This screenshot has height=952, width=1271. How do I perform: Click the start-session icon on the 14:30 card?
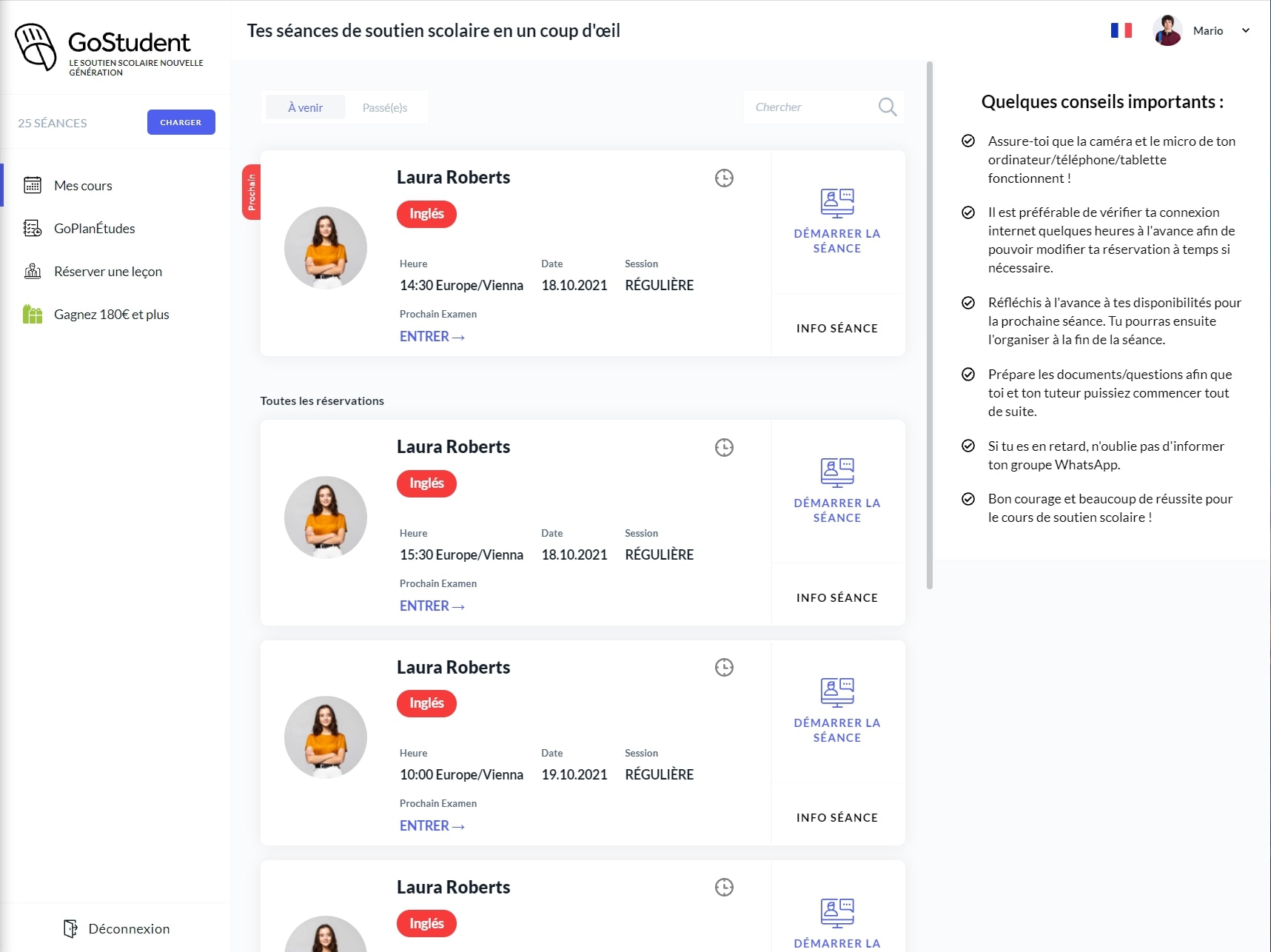click(x=837, y=203)
